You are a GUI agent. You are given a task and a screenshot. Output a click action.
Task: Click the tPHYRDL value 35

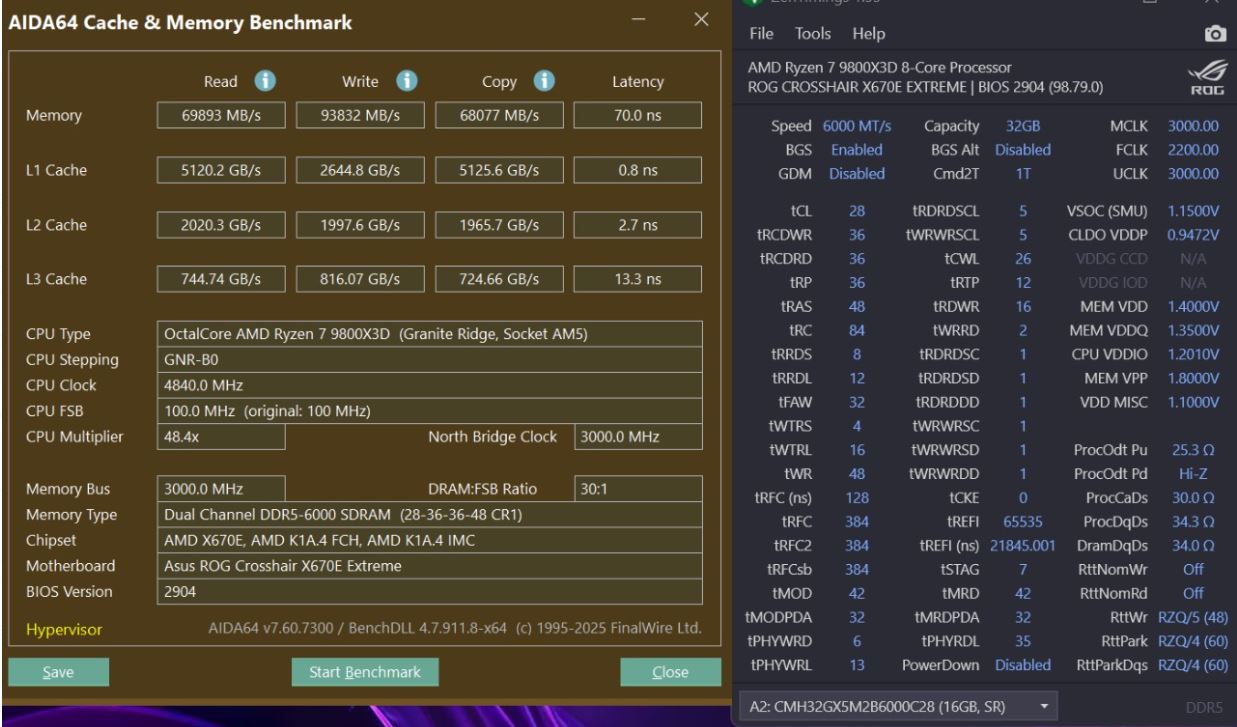(1022, 640)
